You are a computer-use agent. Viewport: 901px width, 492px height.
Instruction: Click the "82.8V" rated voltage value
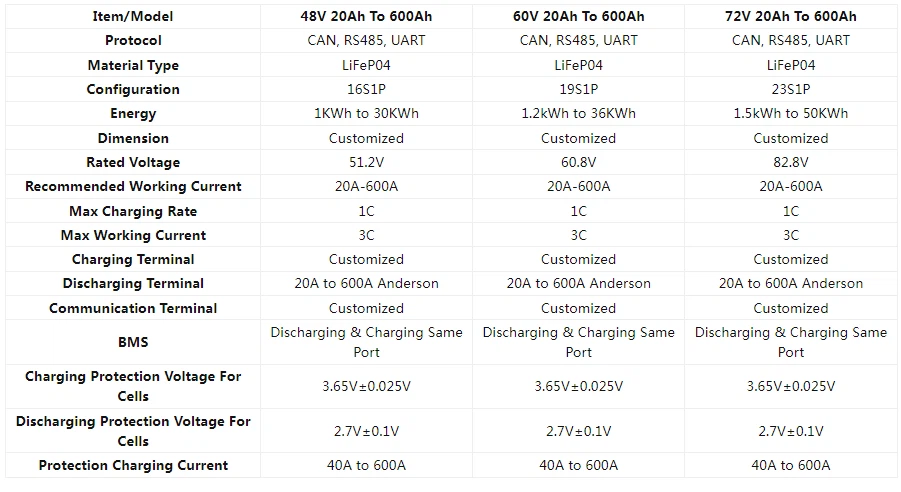click(x=790, y=162)
